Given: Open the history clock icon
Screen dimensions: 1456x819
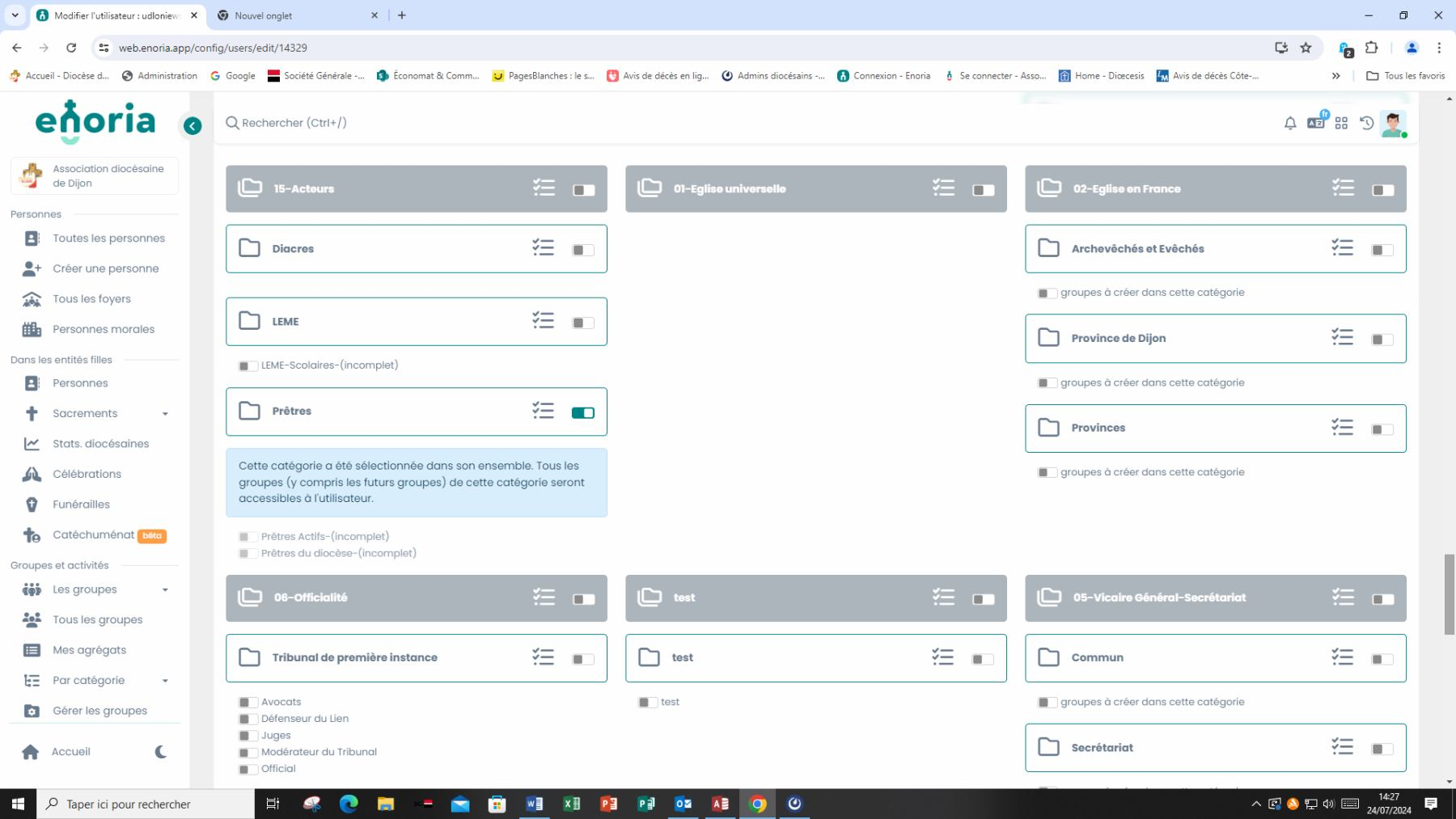Looking at the screenshot, I should point(1366,124).
